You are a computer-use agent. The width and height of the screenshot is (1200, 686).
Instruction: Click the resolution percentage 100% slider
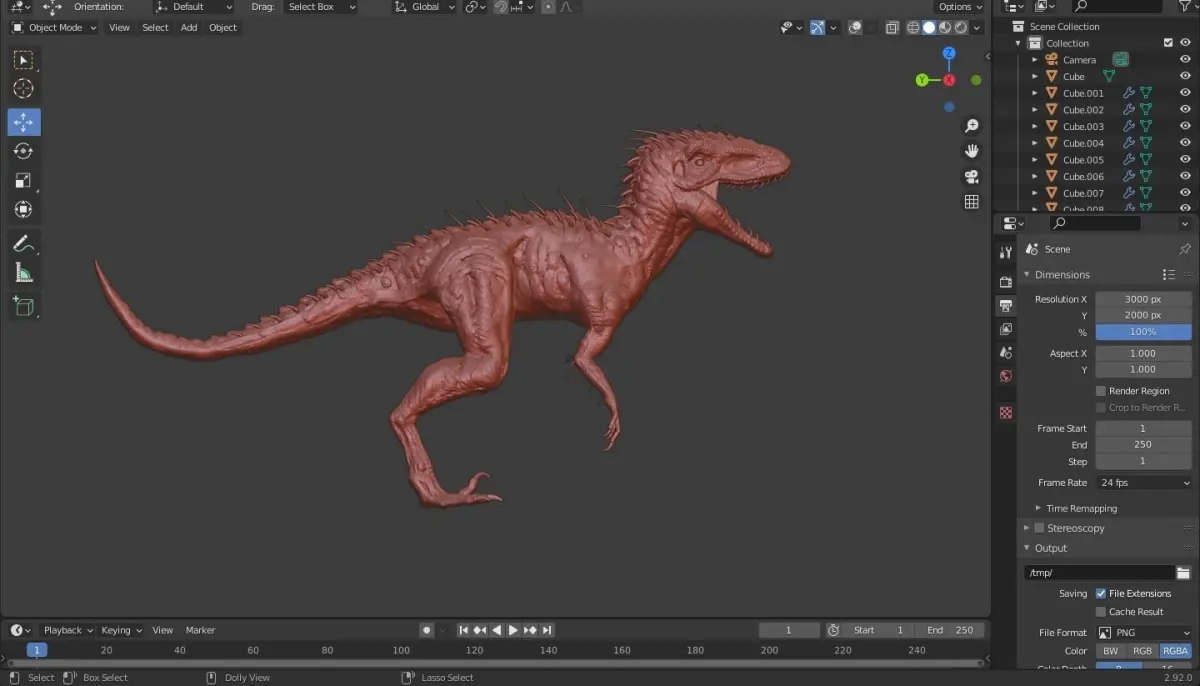click(1143, 332)
